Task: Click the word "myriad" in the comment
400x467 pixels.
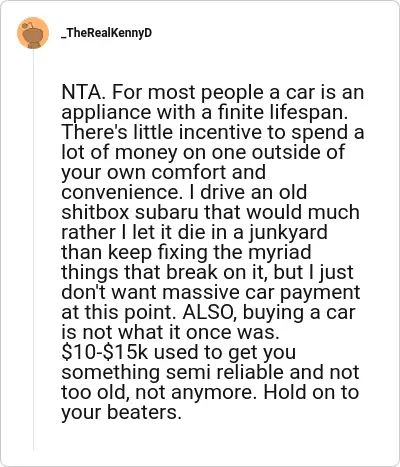Action: [x=279, y=253]
